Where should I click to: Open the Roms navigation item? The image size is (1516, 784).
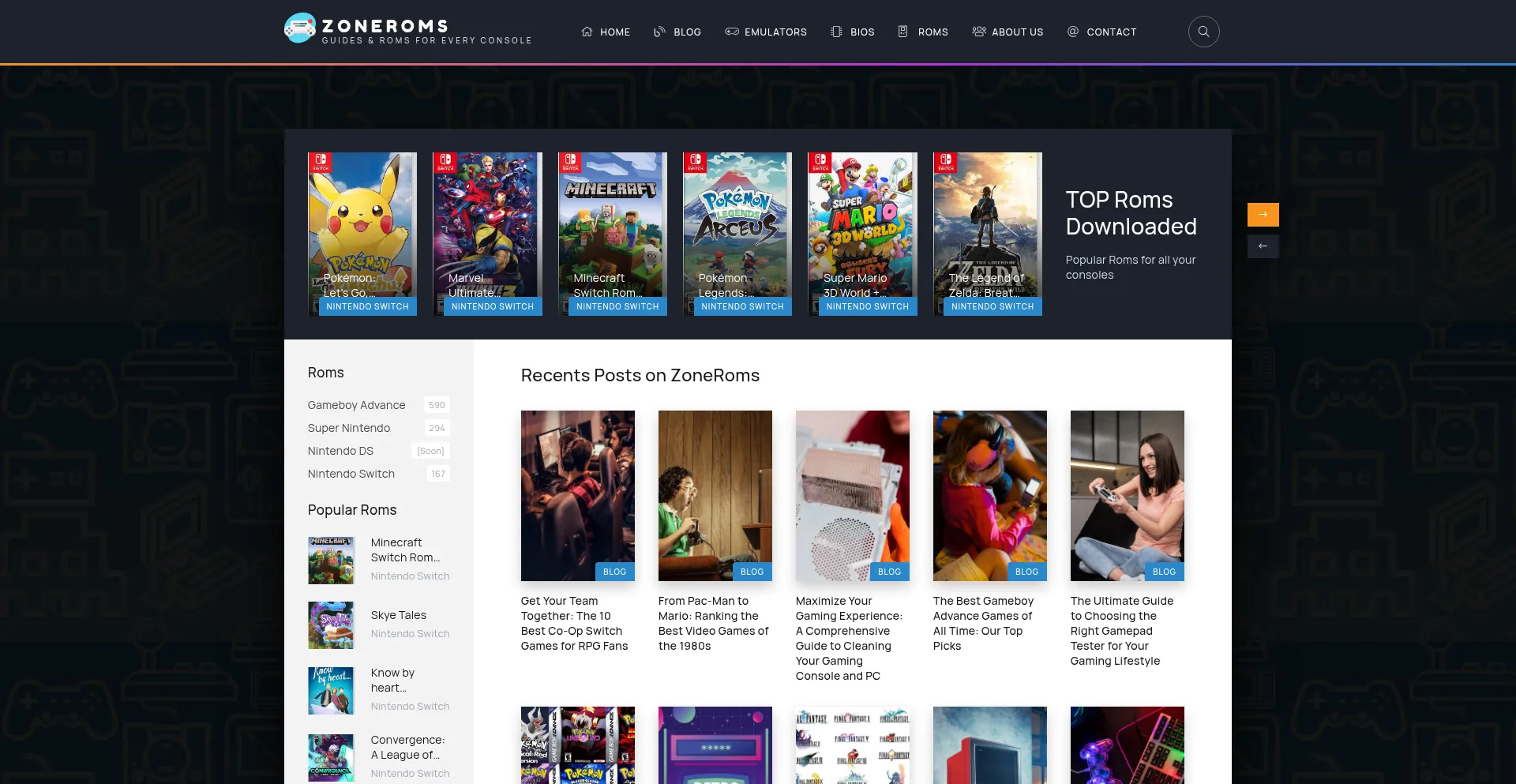click(923, 32)
